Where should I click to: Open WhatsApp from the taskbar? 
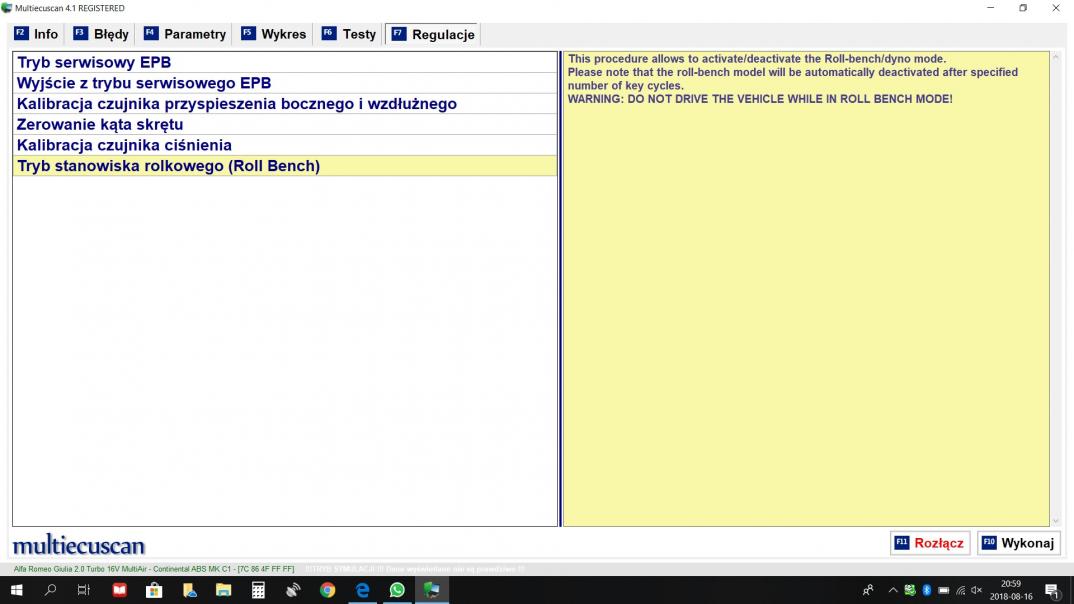397,590
